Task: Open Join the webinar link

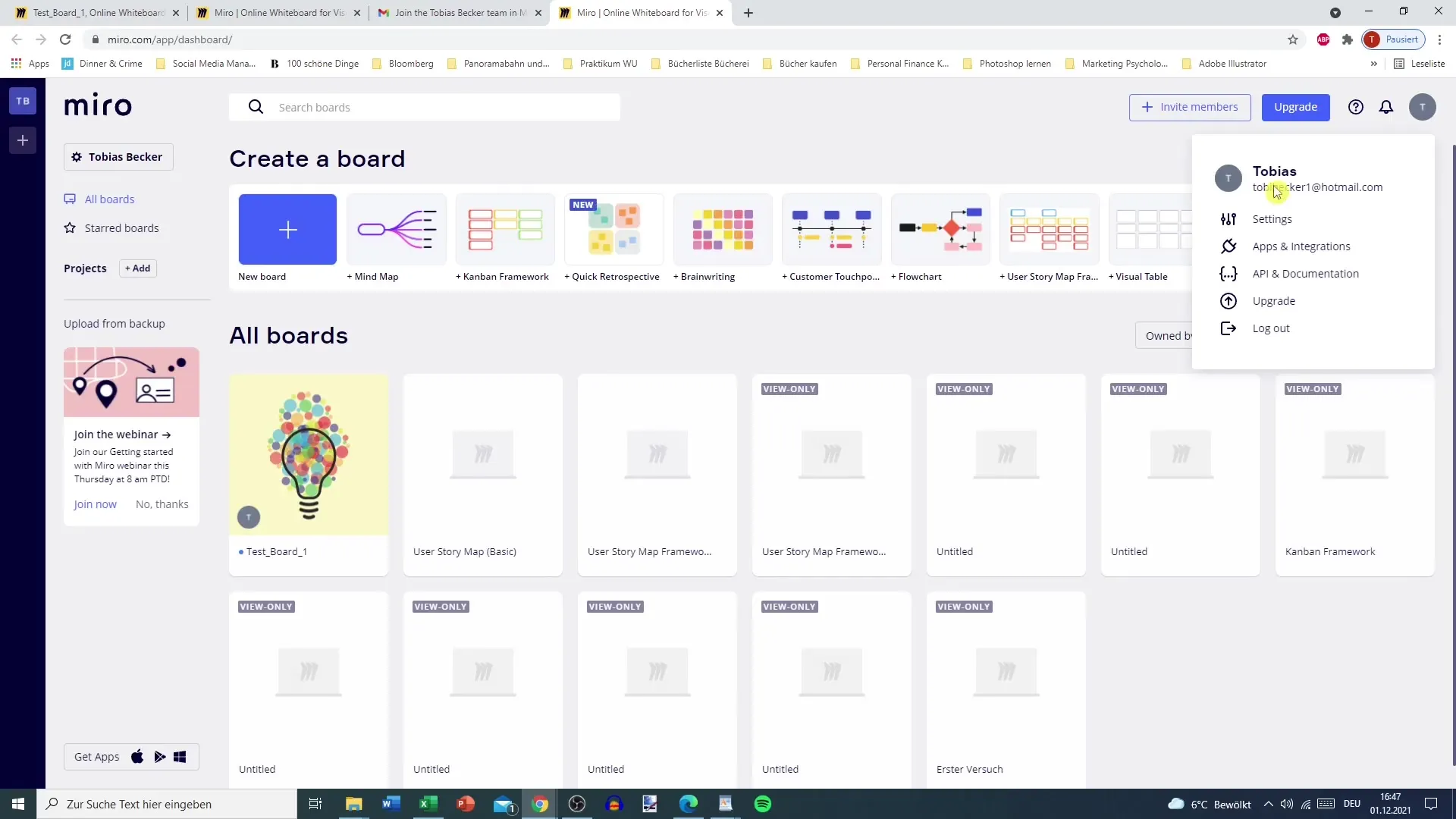Action: pyautogui.click(x=122, y=435)
